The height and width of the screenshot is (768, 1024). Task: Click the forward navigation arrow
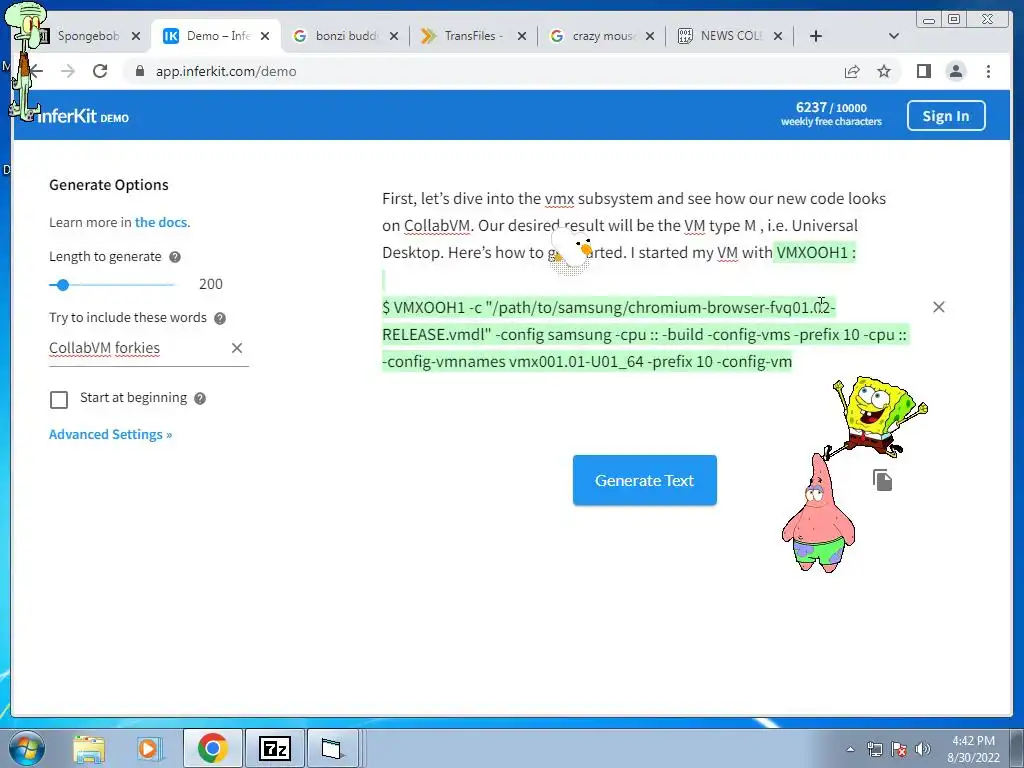[68, 71]
